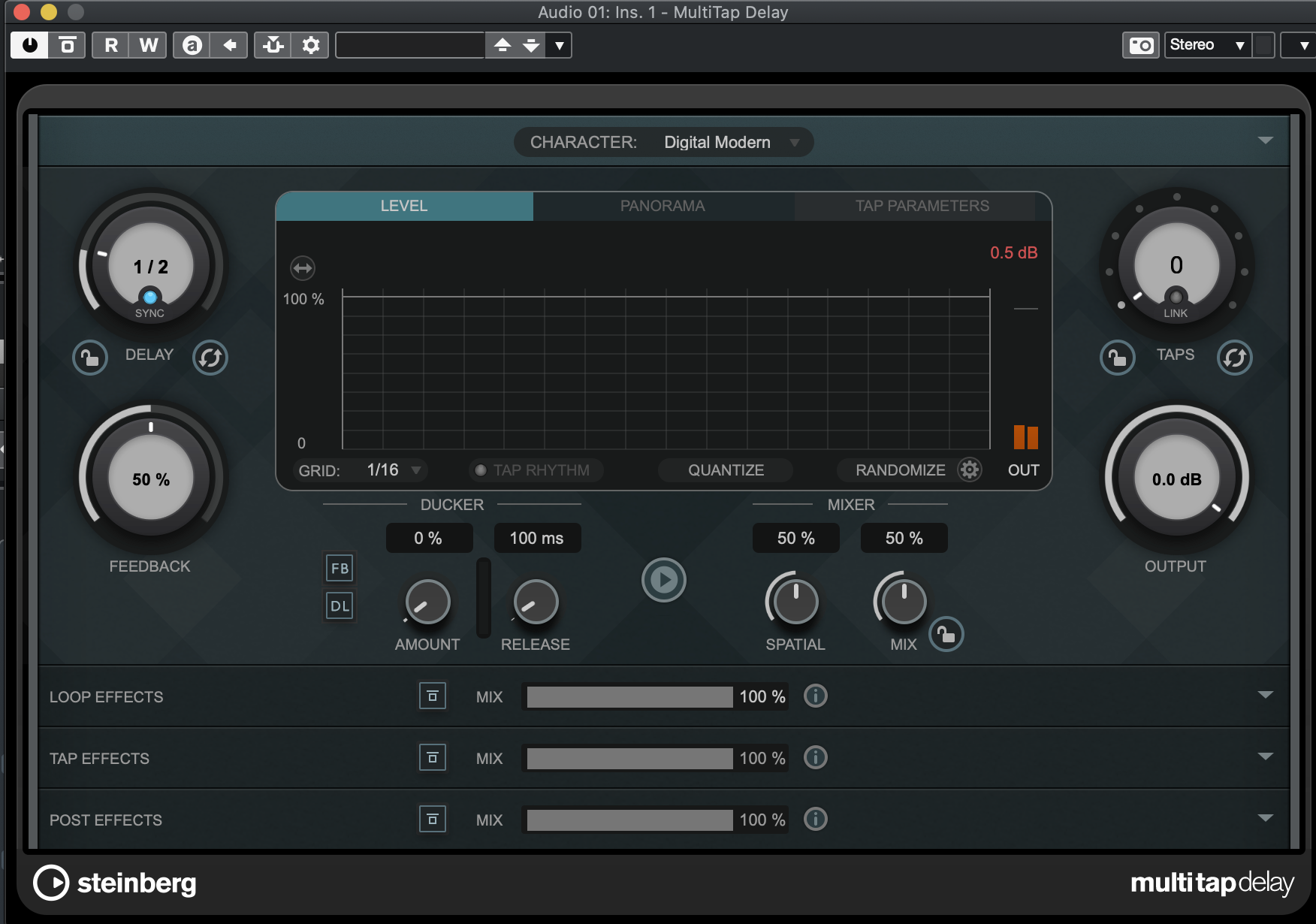Take plug-in snapshot with camera icon

pos(1141,45)
